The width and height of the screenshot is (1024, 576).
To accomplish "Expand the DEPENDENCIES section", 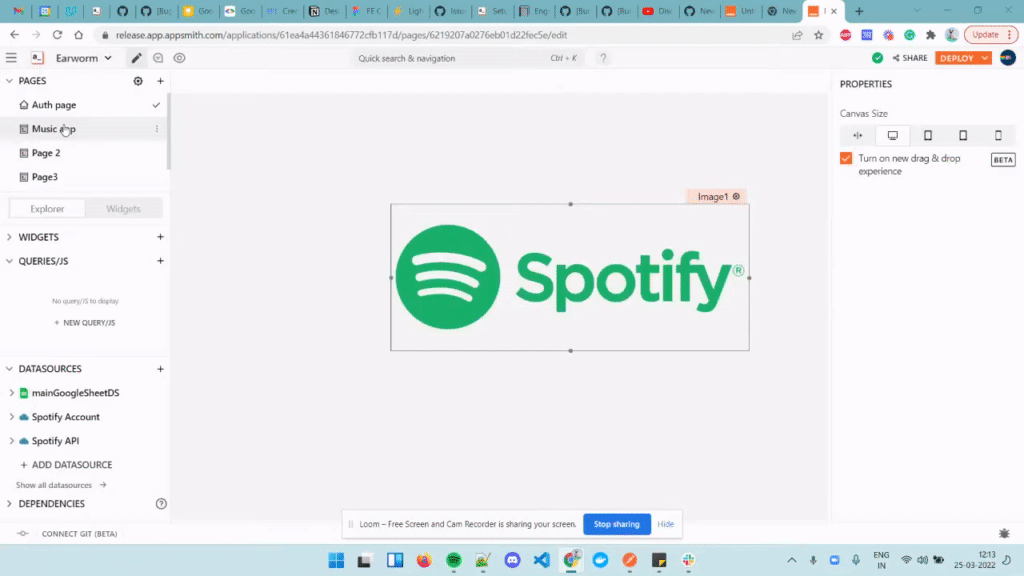I will [x=9, y=504].
